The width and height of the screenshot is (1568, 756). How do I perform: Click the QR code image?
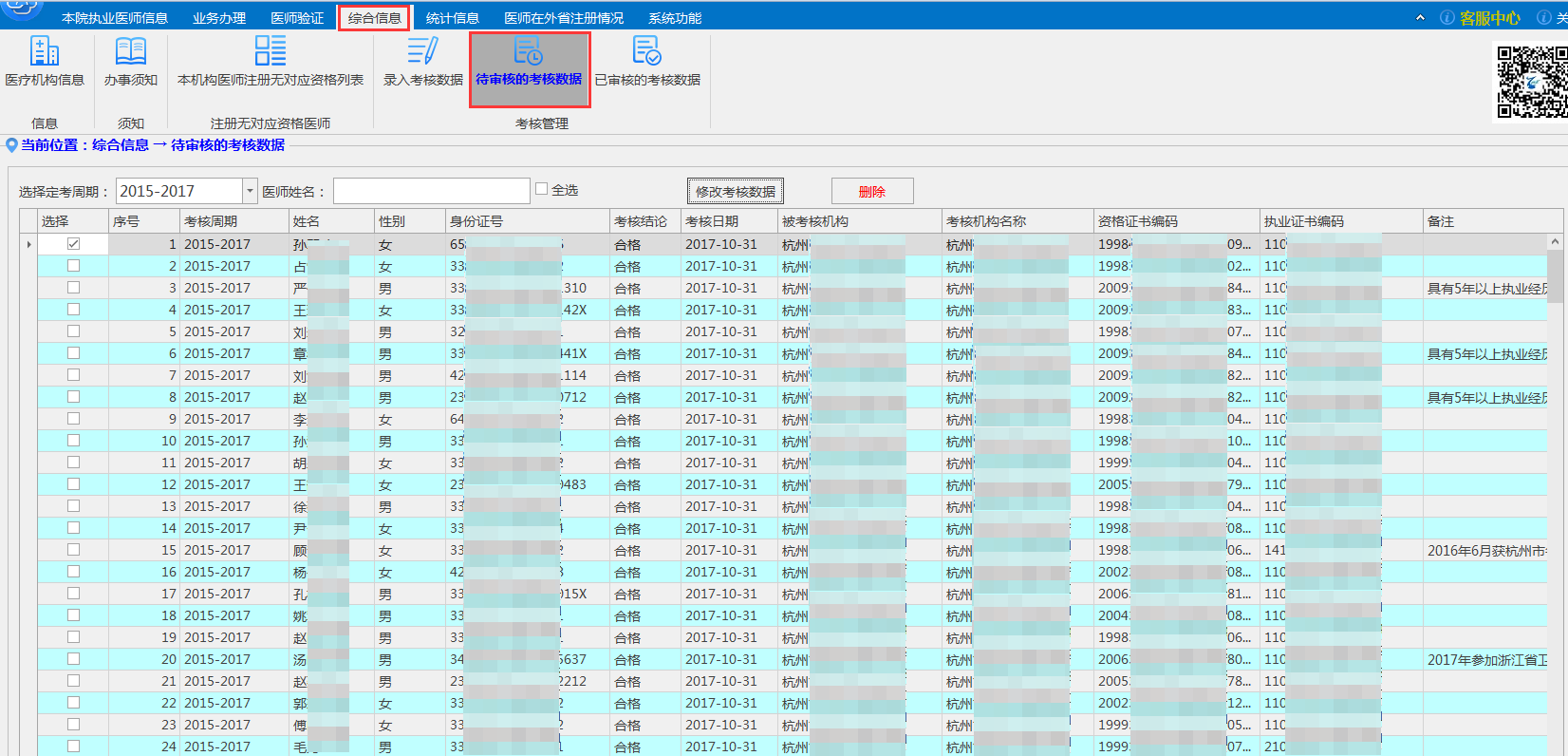point(1532,83)
